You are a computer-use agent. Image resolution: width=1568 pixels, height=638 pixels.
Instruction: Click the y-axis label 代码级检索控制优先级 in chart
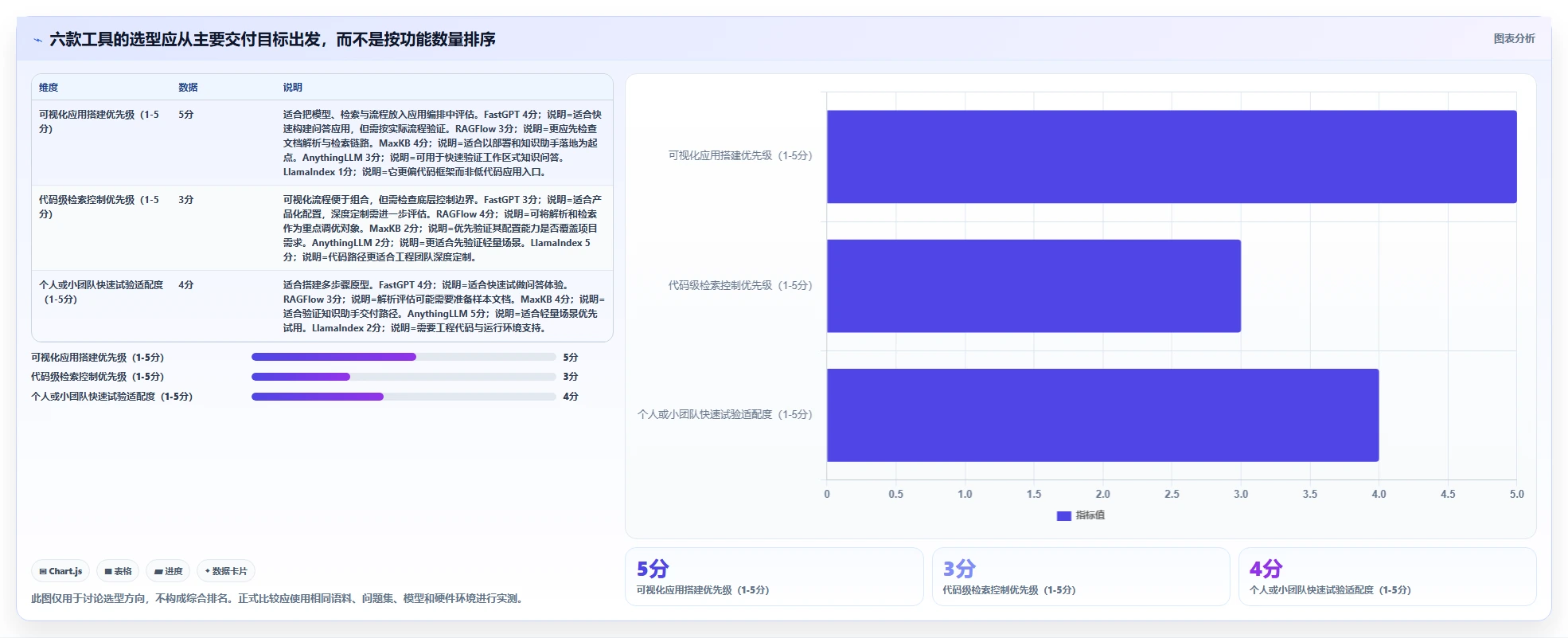(x=740, y=285)
